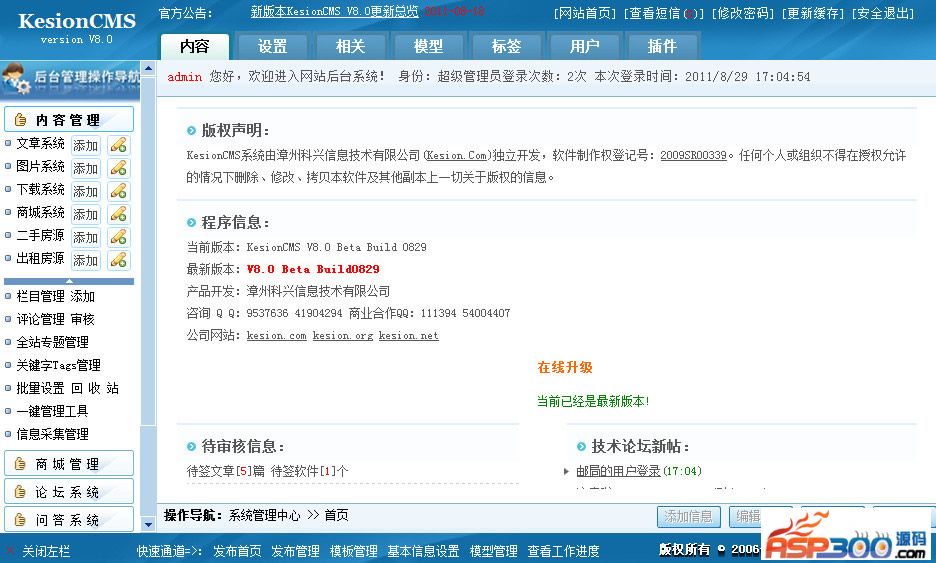Viewport: 936px width, 563px height.
Task: Click the bullet icon next to 待审核信息
Action: (x=191, y=446)
